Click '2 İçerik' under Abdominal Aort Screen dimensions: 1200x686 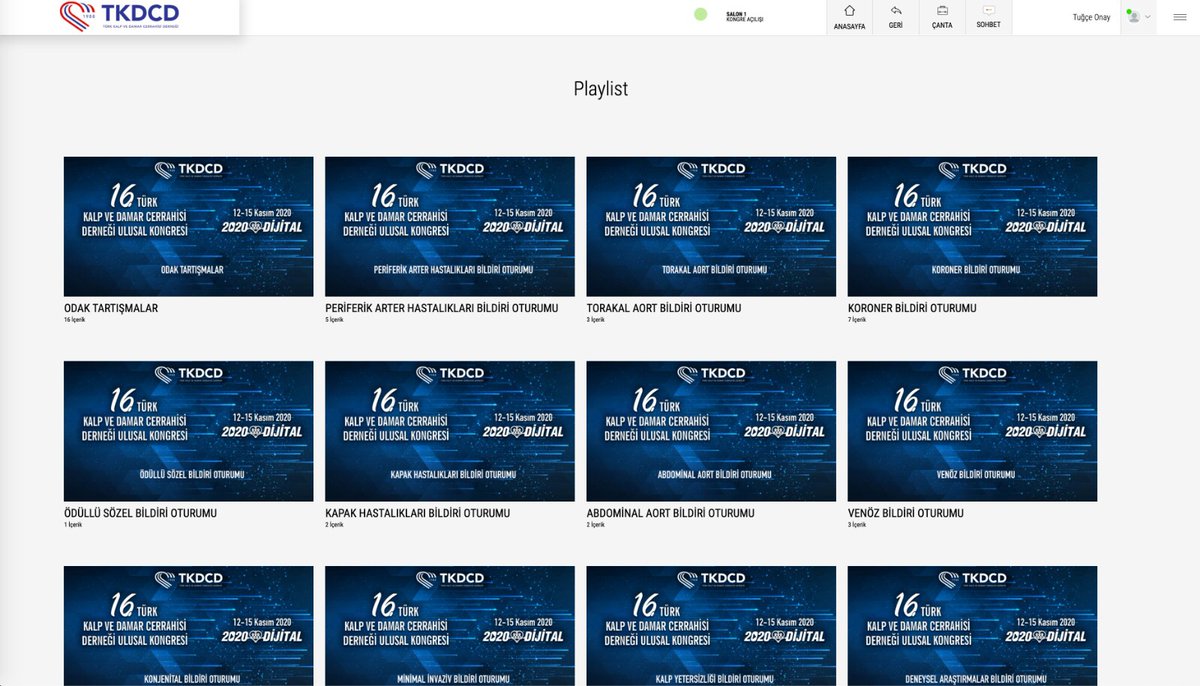(596, 524)
